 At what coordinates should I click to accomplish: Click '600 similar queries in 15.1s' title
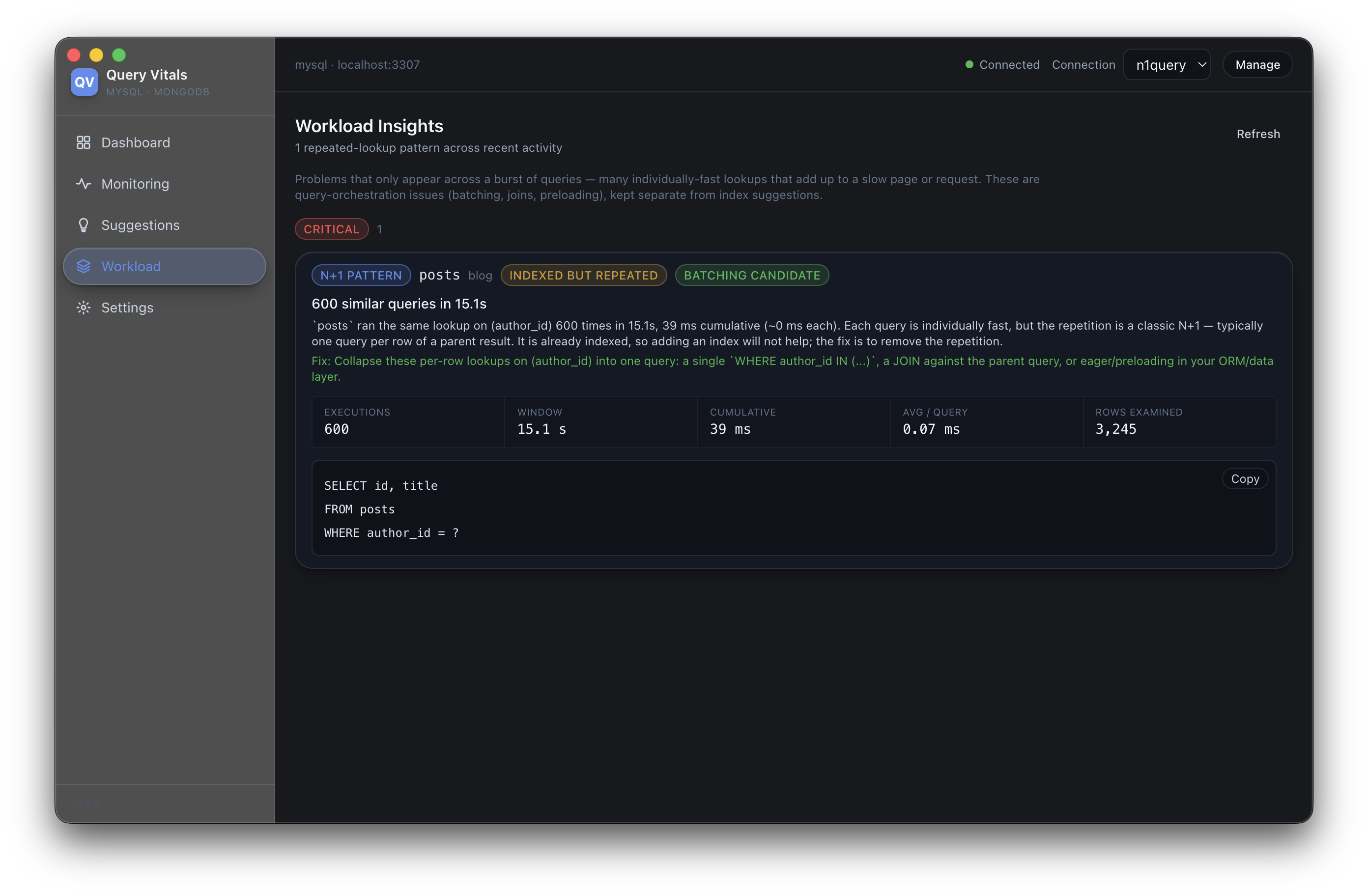point(399,304)
